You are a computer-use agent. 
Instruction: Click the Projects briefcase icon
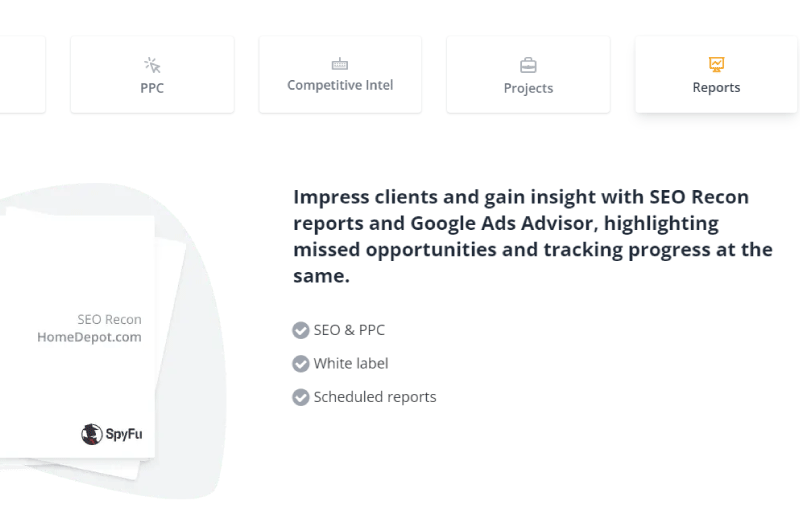coord(528,65)
